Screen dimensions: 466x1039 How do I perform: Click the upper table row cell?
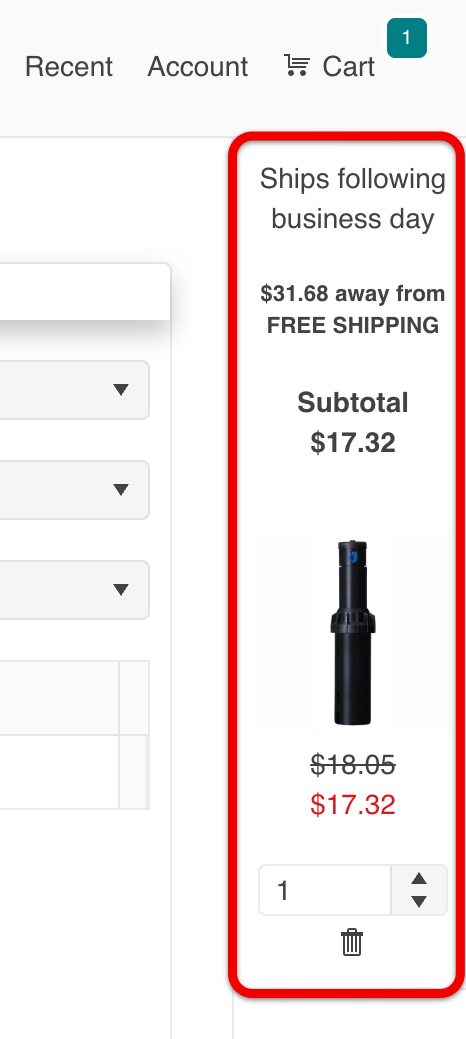tap(60, 697)
